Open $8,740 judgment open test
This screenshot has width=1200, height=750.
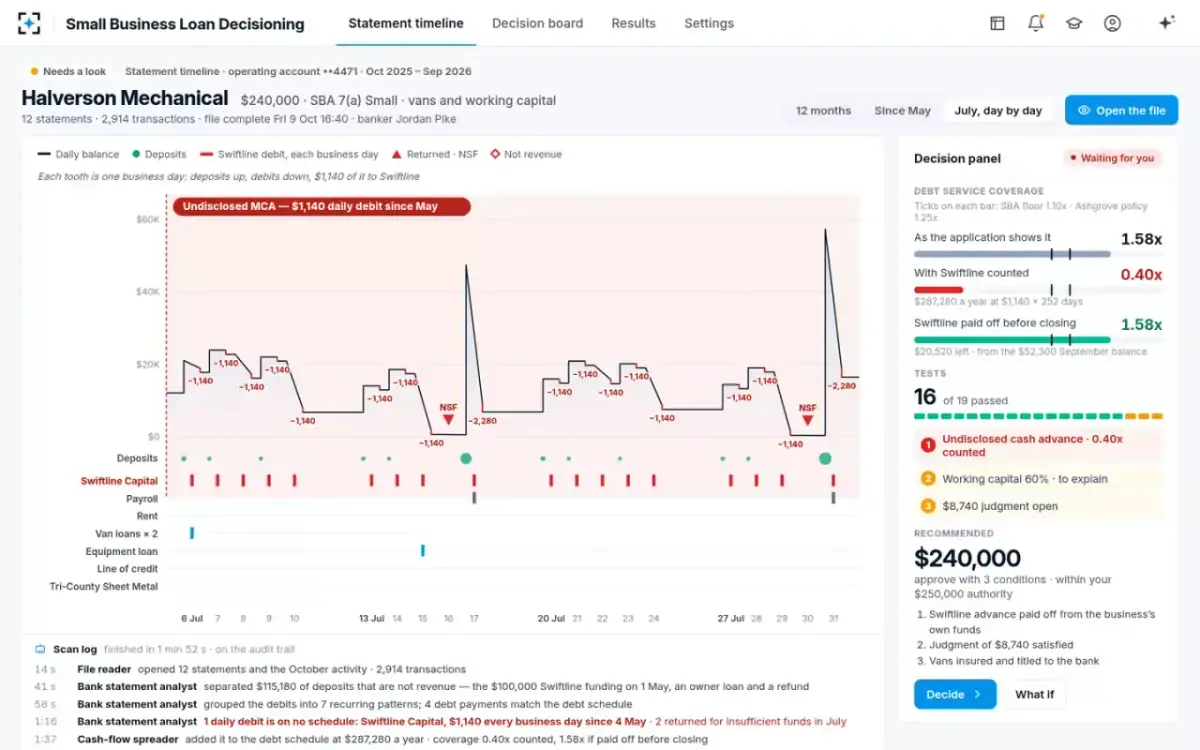click(x=1038, y=506)
